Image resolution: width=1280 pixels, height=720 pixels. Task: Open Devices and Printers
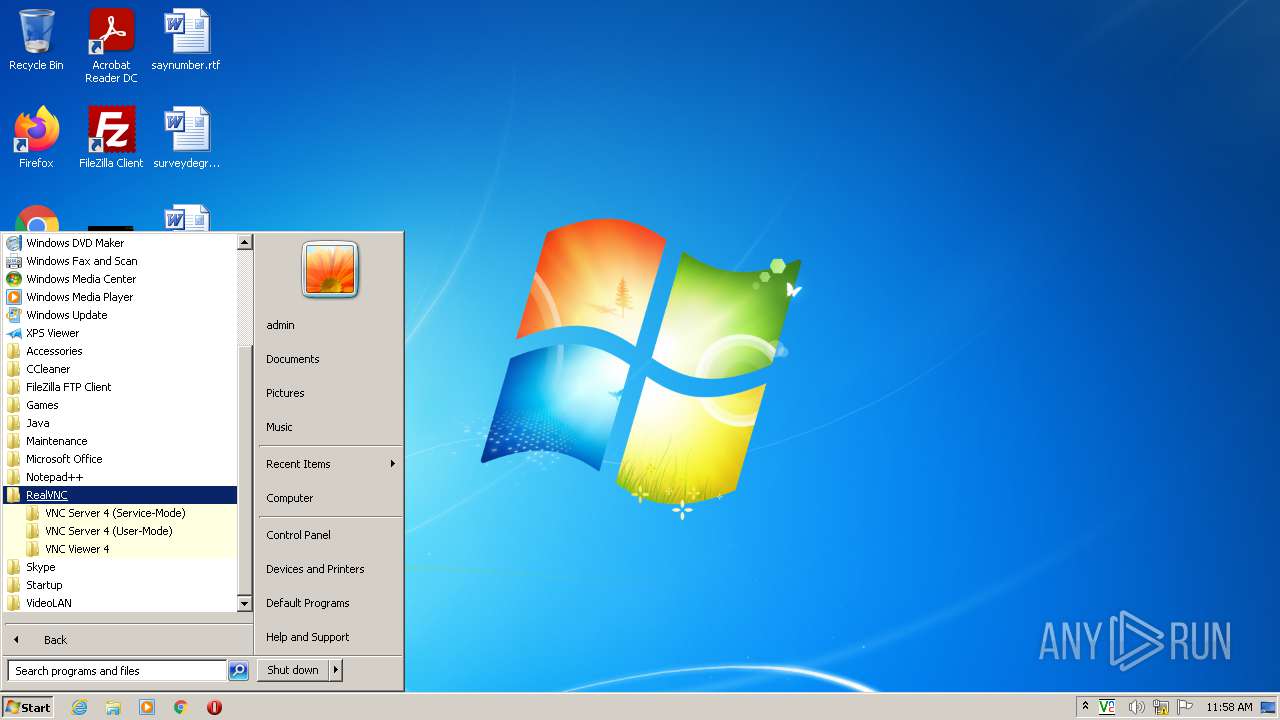click(x=330, y=569)
